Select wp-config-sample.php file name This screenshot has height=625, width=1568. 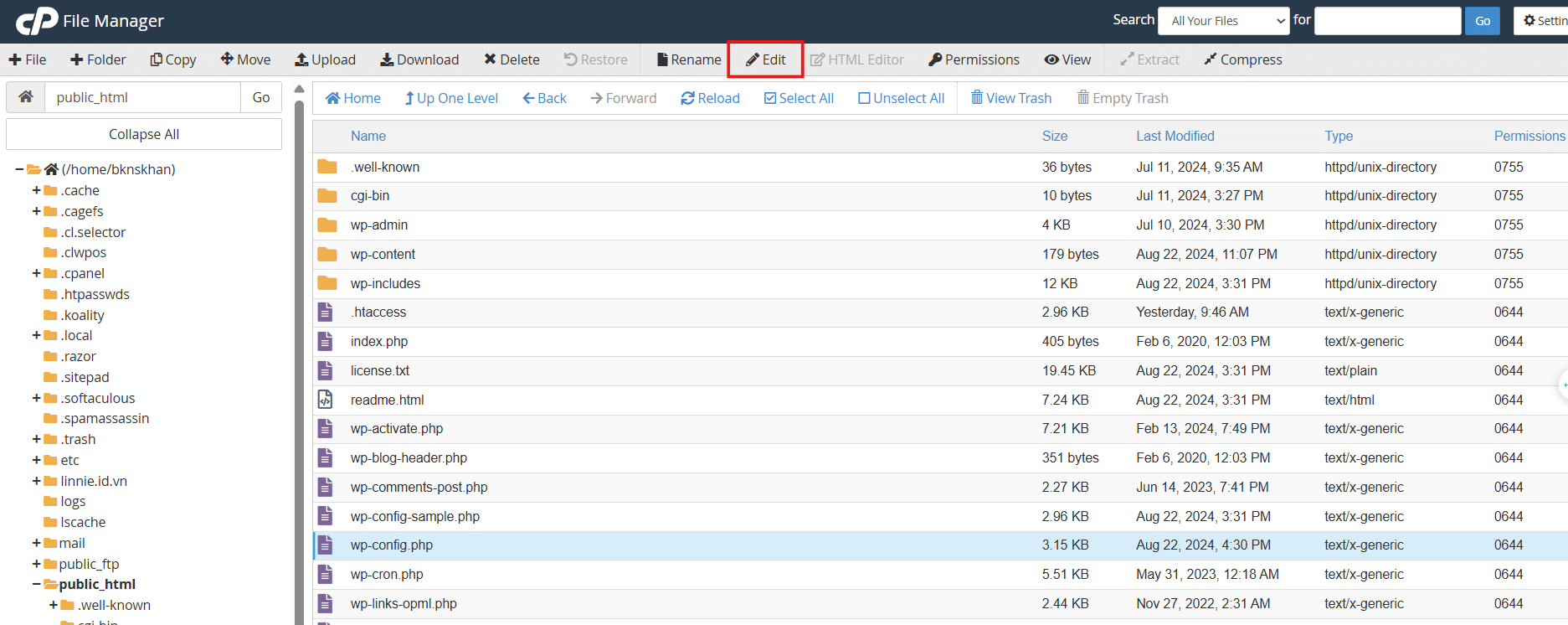point(415,516)
